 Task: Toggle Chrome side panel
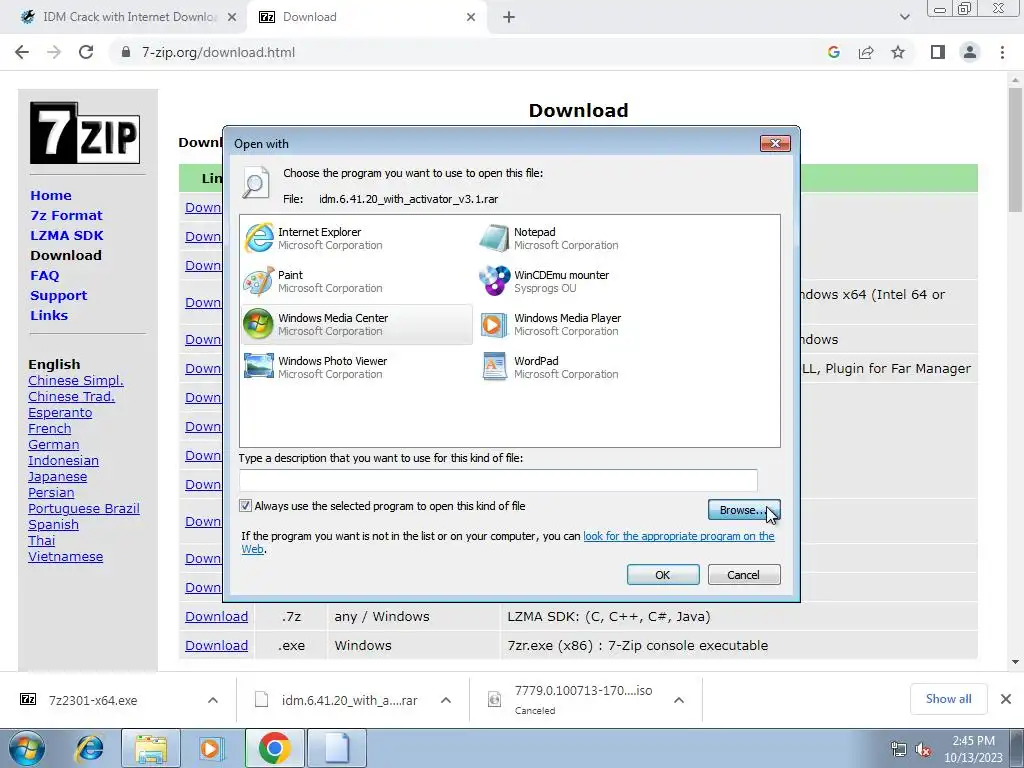(938, 52)
